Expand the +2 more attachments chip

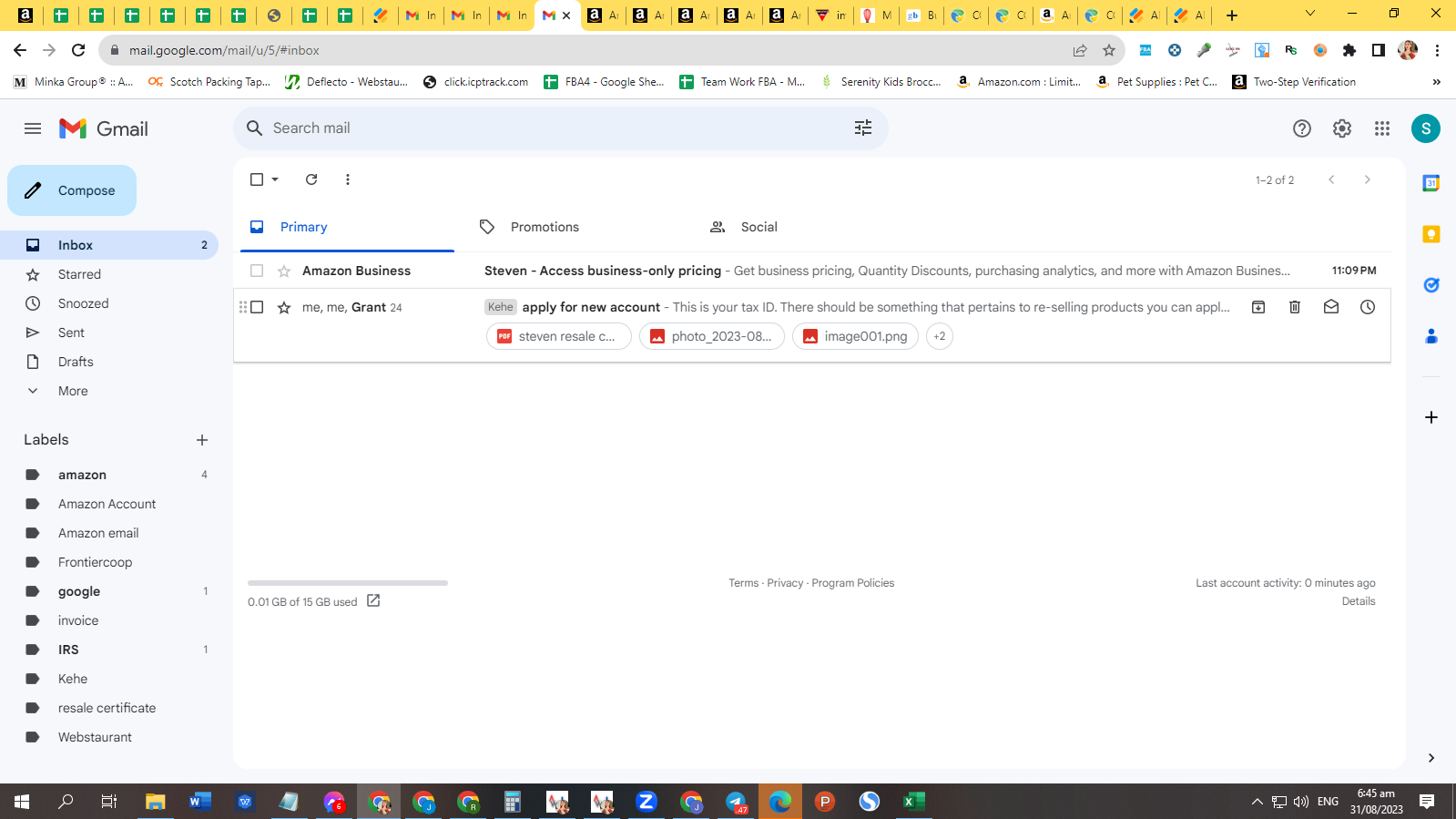coord(940,336)
